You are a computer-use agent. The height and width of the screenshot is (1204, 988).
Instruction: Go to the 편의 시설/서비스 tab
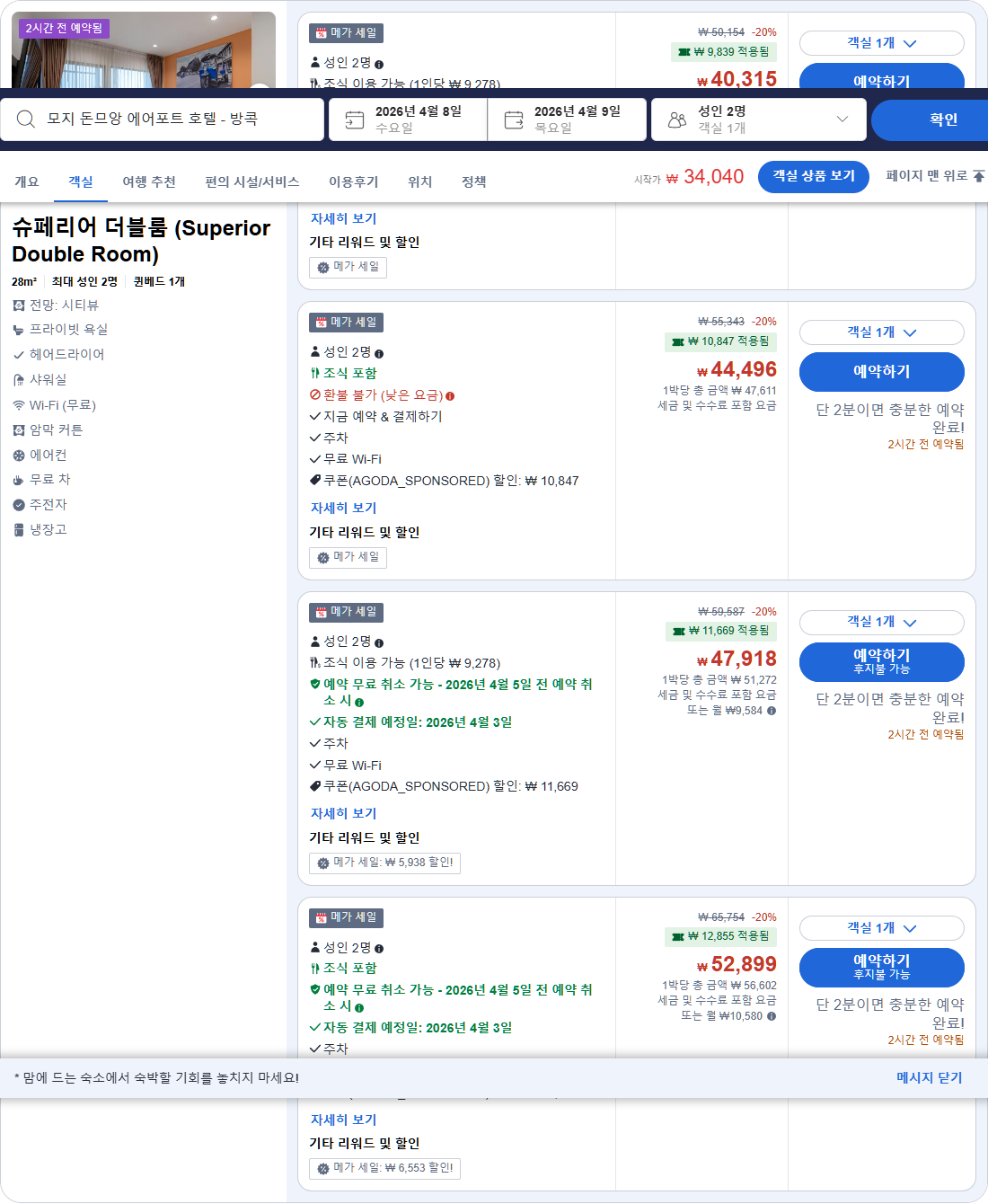(252, 181)
